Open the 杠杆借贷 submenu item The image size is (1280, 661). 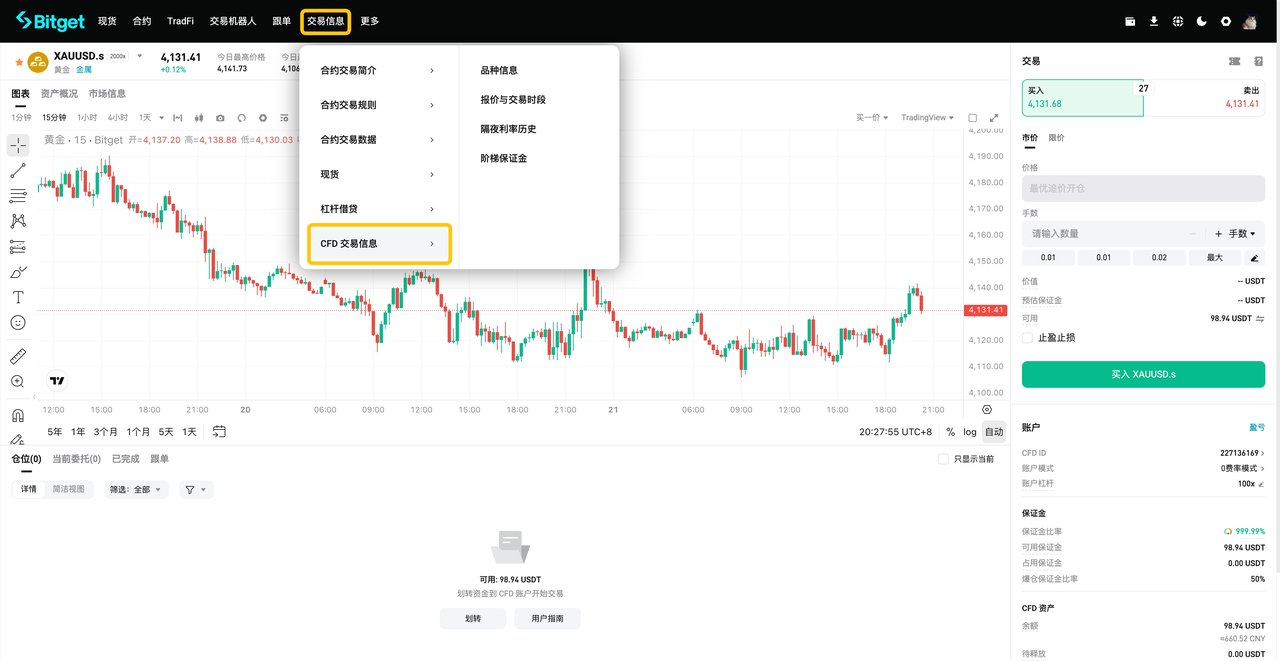point(378,209)
